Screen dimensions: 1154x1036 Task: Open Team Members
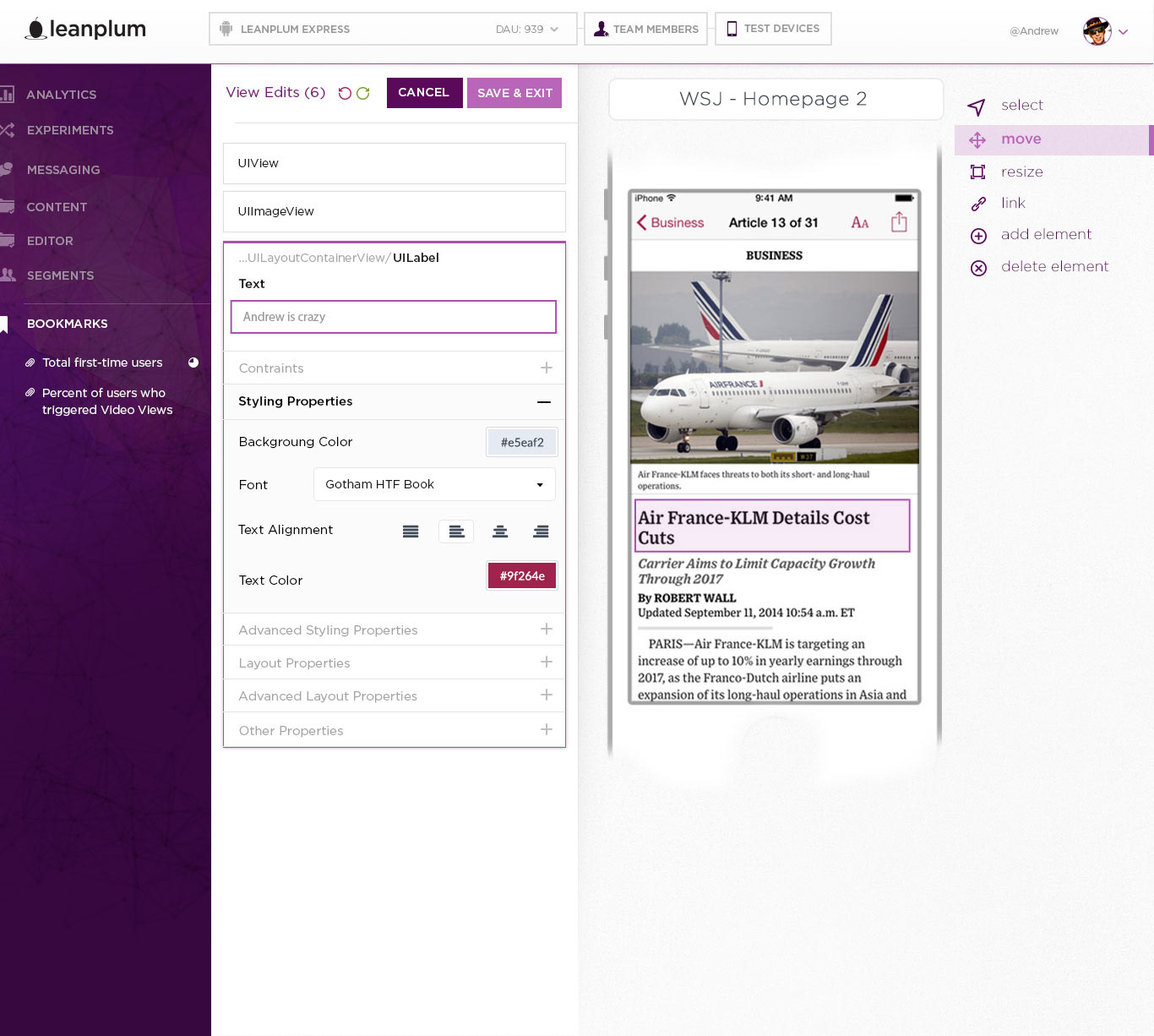point(646,29)
